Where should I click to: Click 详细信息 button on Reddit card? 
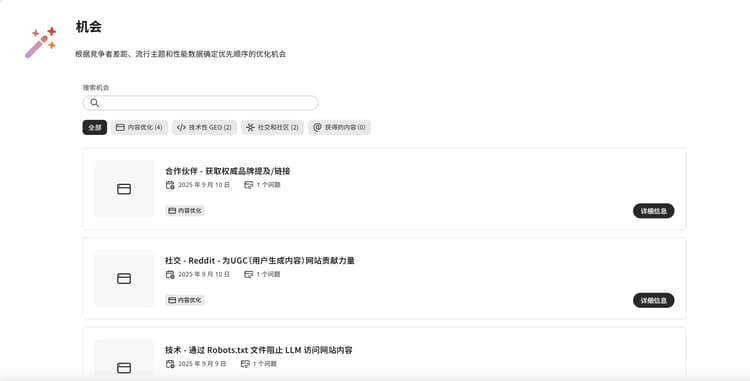pyautogui.click(x=653, y=300)
